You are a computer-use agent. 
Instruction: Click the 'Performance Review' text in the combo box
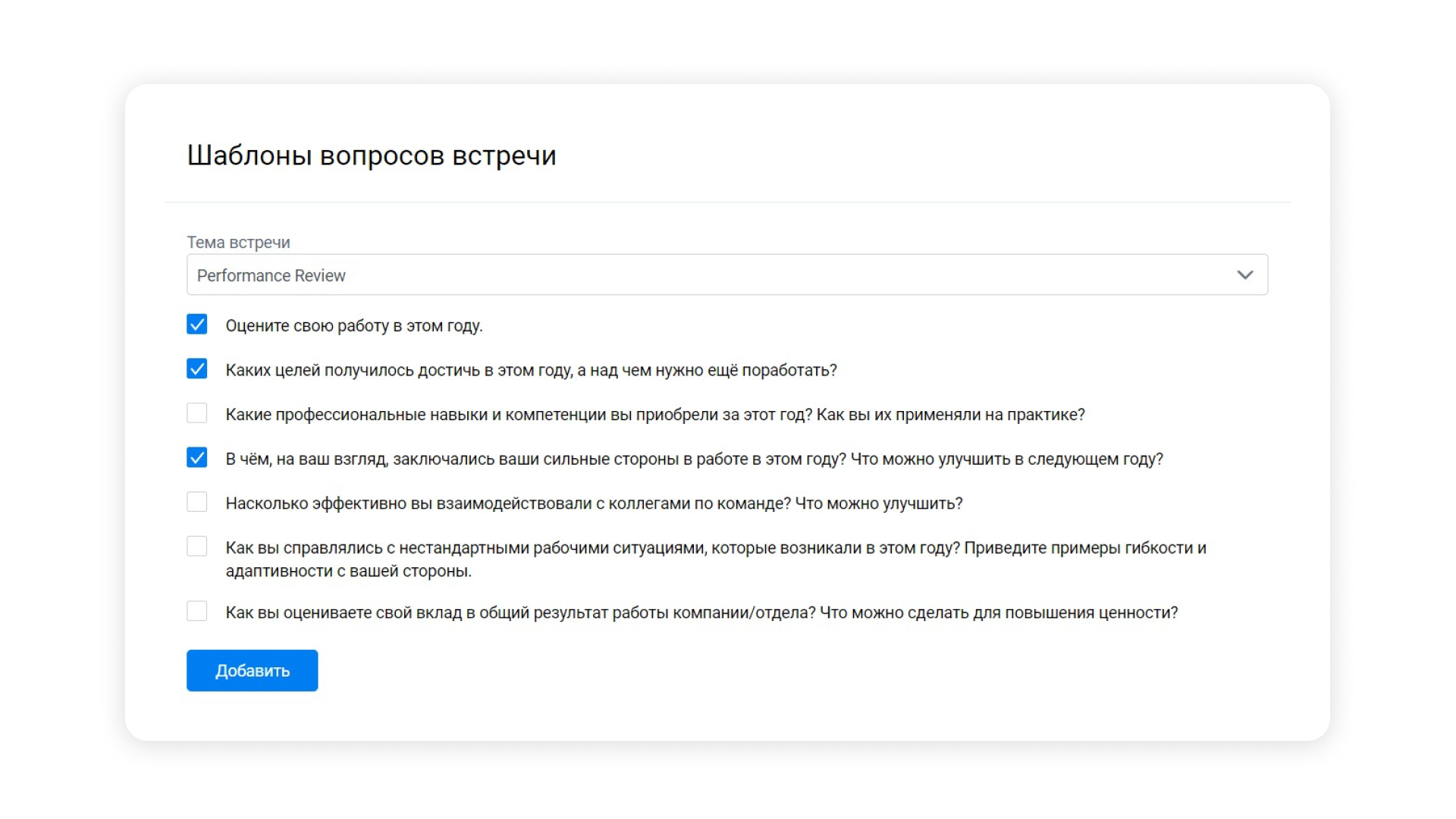(271, 275)
